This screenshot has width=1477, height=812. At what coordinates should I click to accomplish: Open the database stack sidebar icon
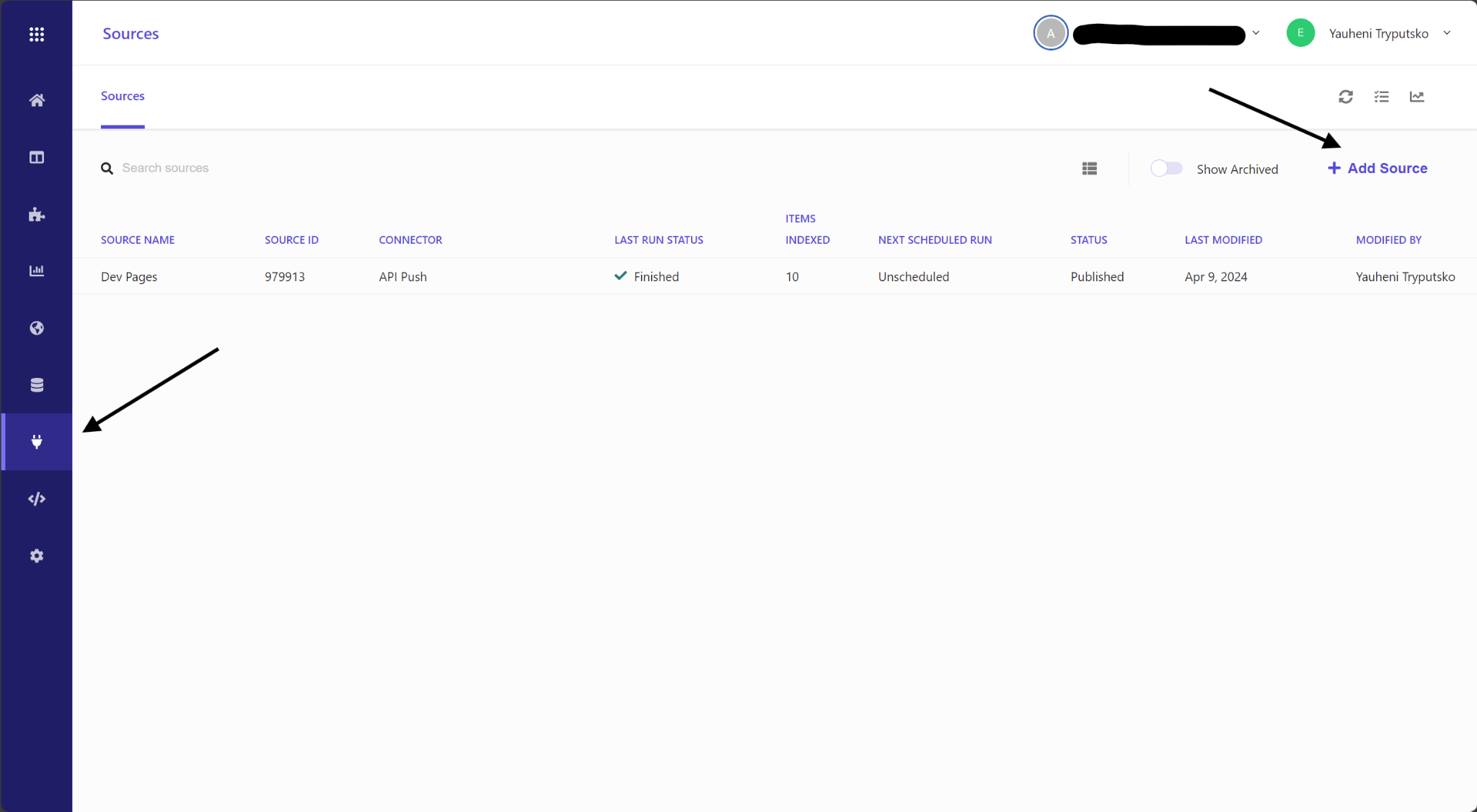click(x=37, y=385)
